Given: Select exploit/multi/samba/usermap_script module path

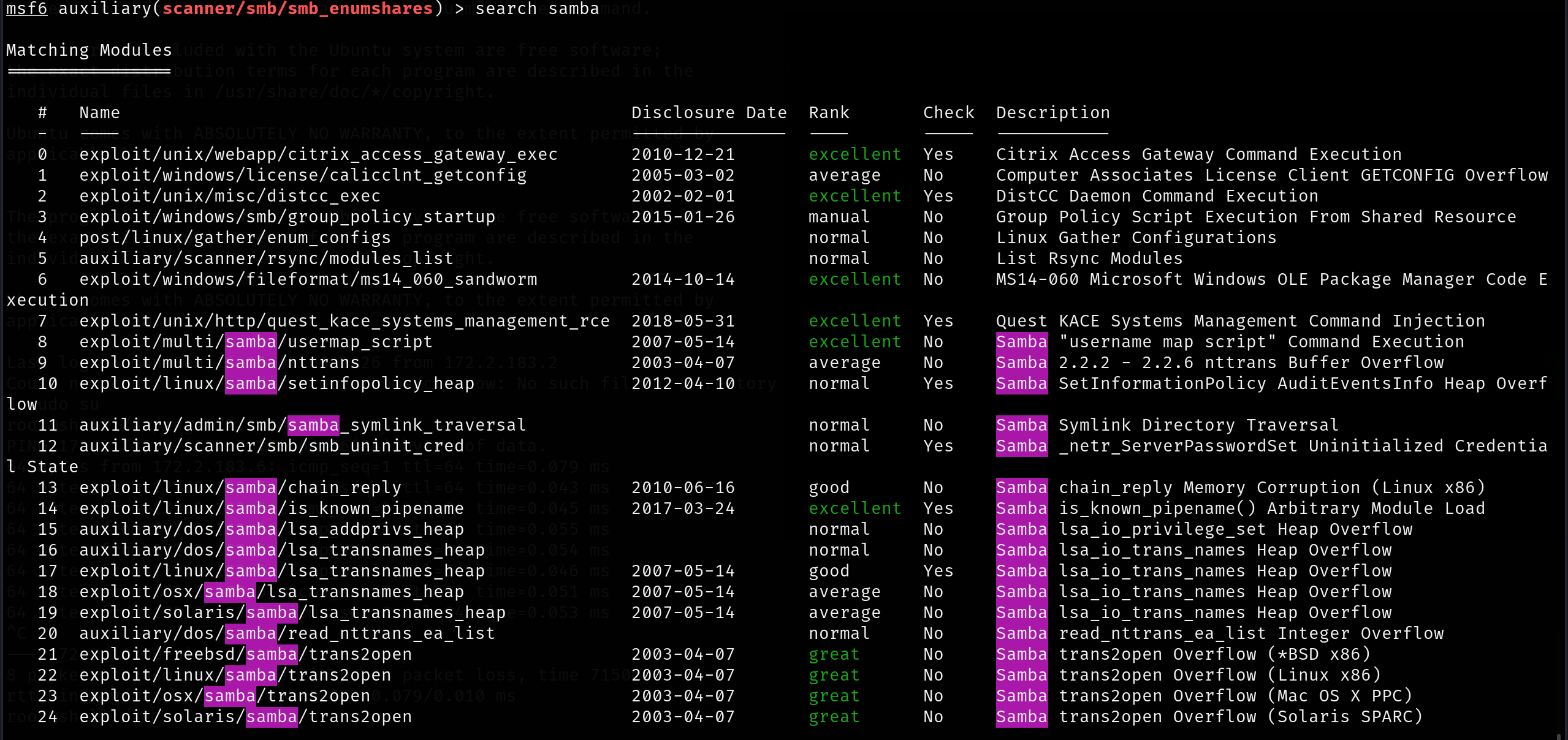Looking at the screenshot, I should click(256, 342).
